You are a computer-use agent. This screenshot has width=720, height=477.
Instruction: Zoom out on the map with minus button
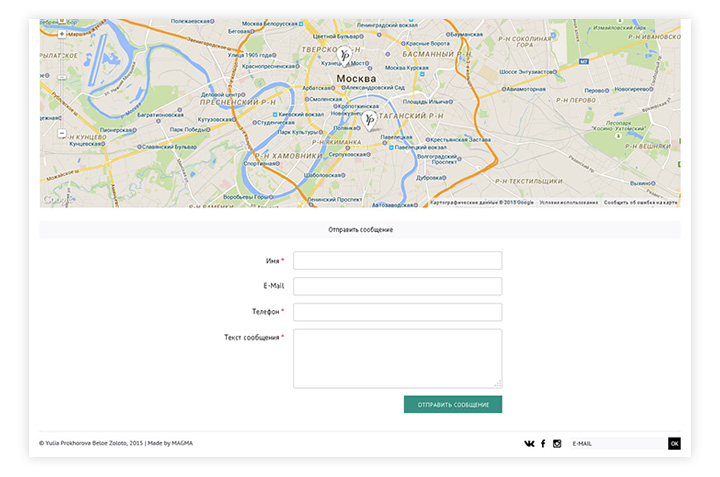click(x=62, y=133)
